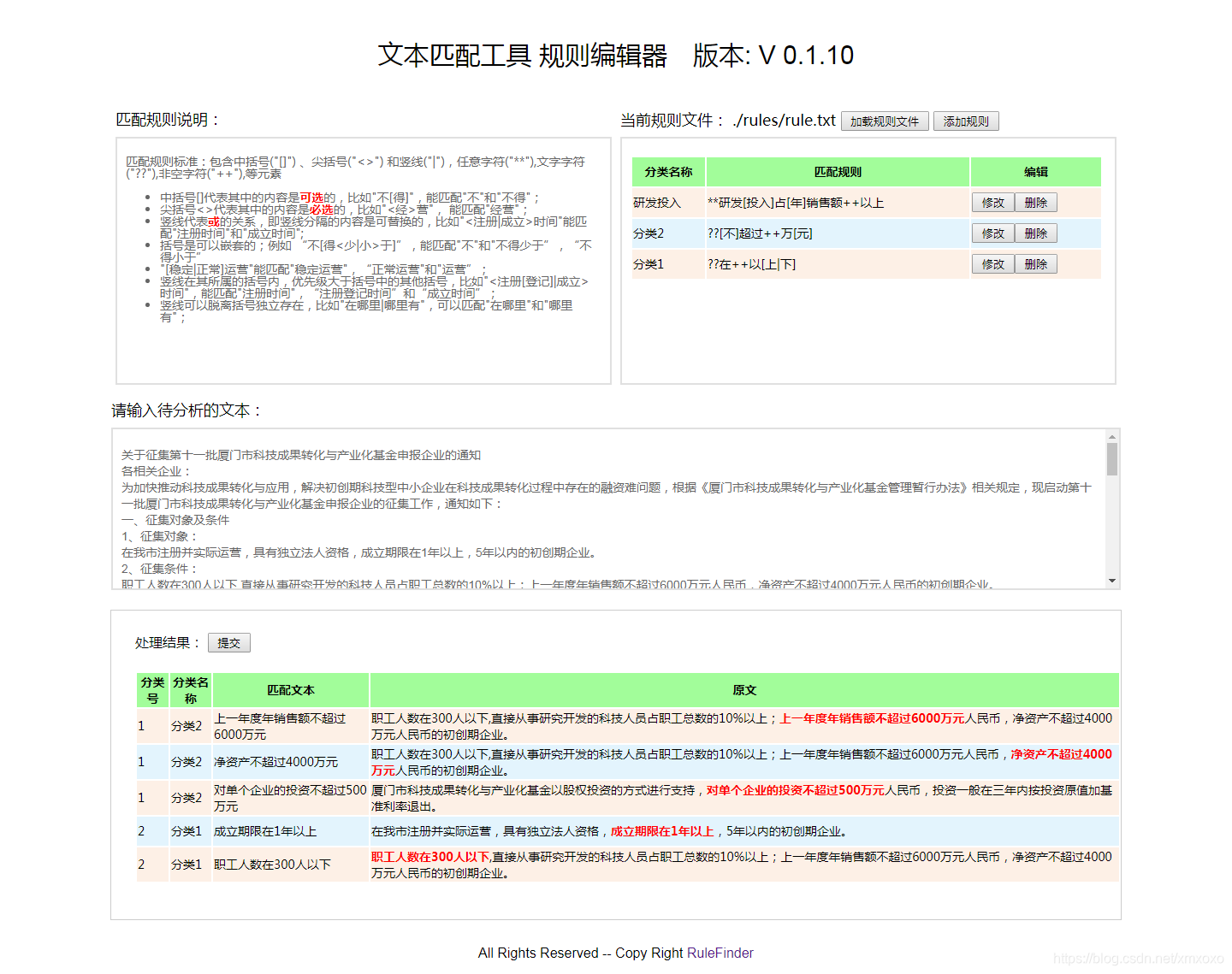
Task: Open the RuleFinder footer link
Action: (720, 953)
